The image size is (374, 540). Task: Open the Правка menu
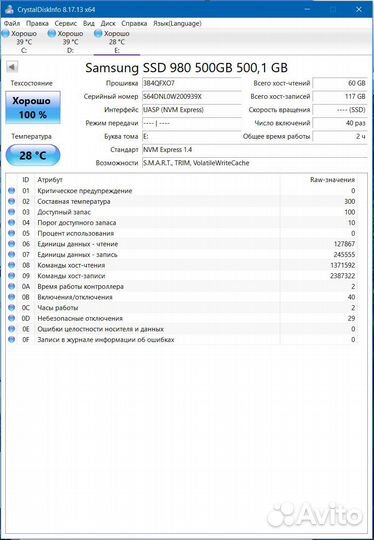tap(37, 23)
